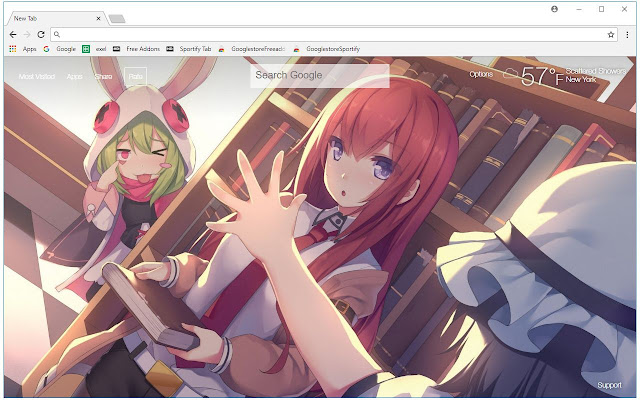Select the New Tab browser tab

click(56, 18)
